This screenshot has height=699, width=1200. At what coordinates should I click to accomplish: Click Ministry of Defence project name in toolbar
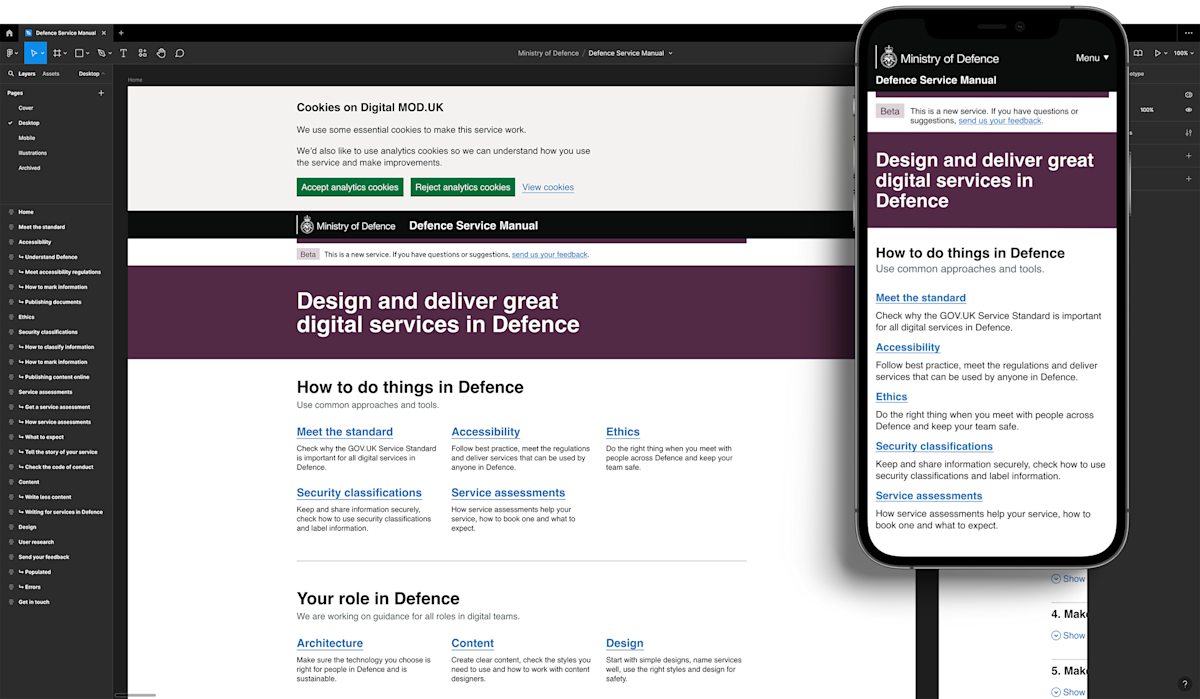coord(548,53)
